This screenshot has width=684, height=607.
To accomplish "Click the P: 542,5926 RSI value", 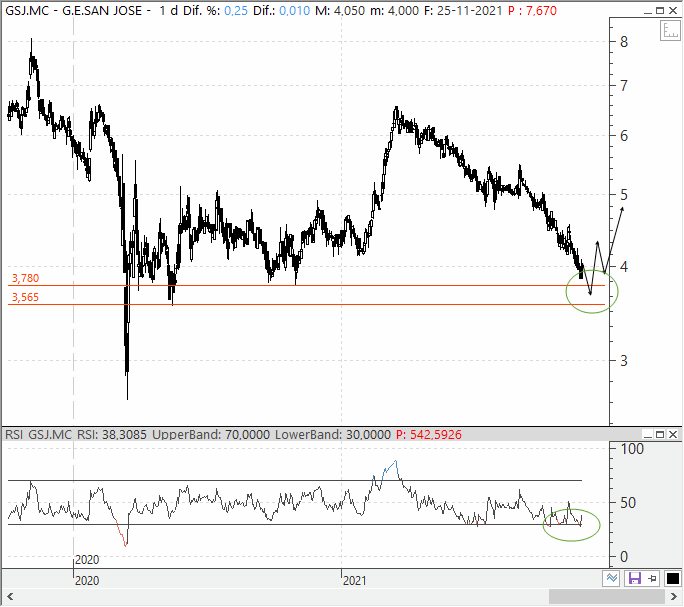I will 429,435.
